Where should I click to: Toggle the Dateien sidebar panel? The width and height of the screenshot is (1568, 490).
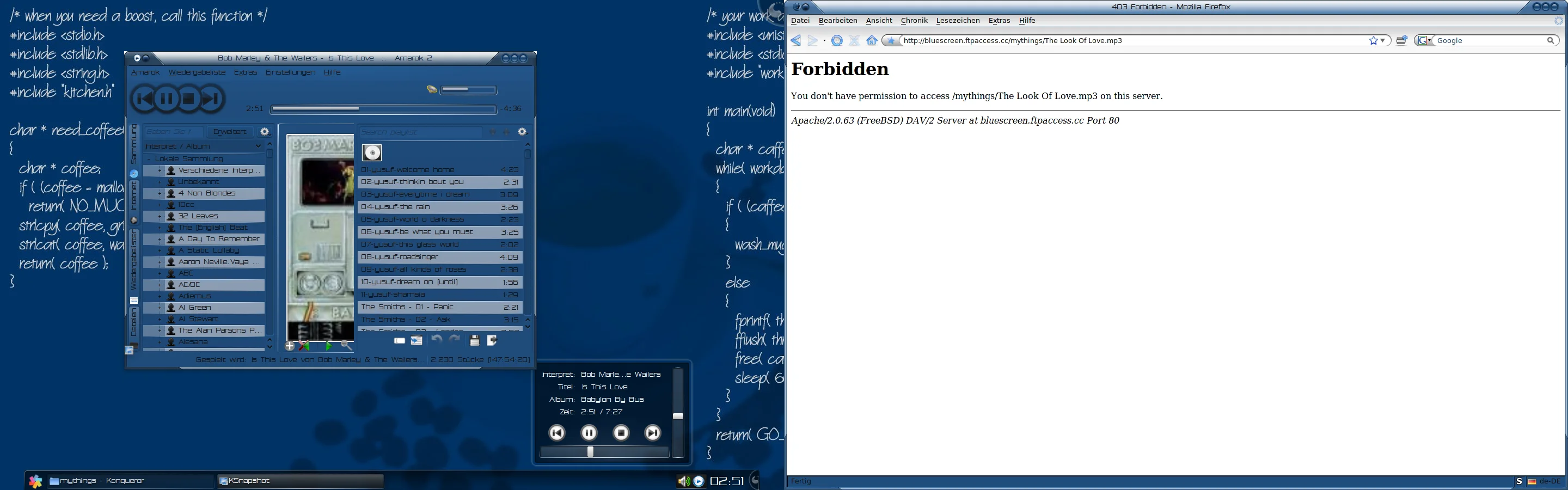[x=134, y=323]
